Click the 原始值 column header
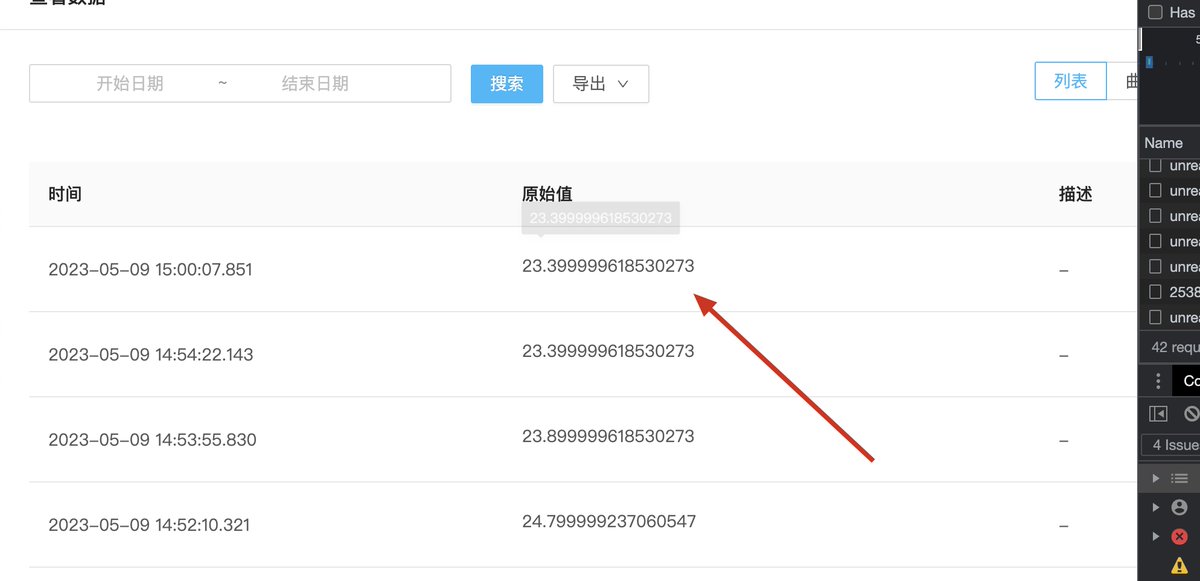The image size is (1200, 581). pos(547,194)
